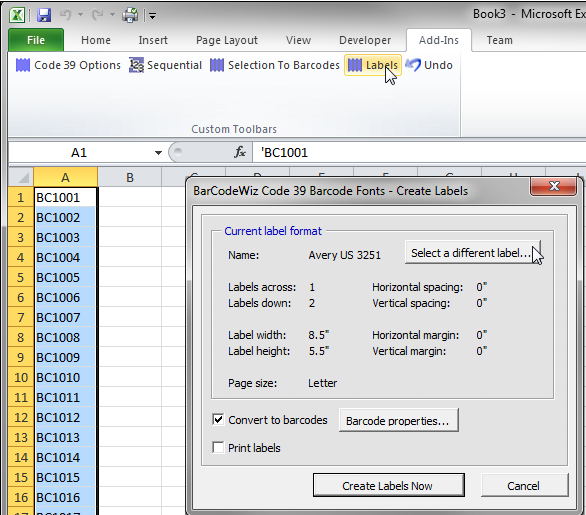
Task: Click cell containing BC1008
Action: click(65, 337)
